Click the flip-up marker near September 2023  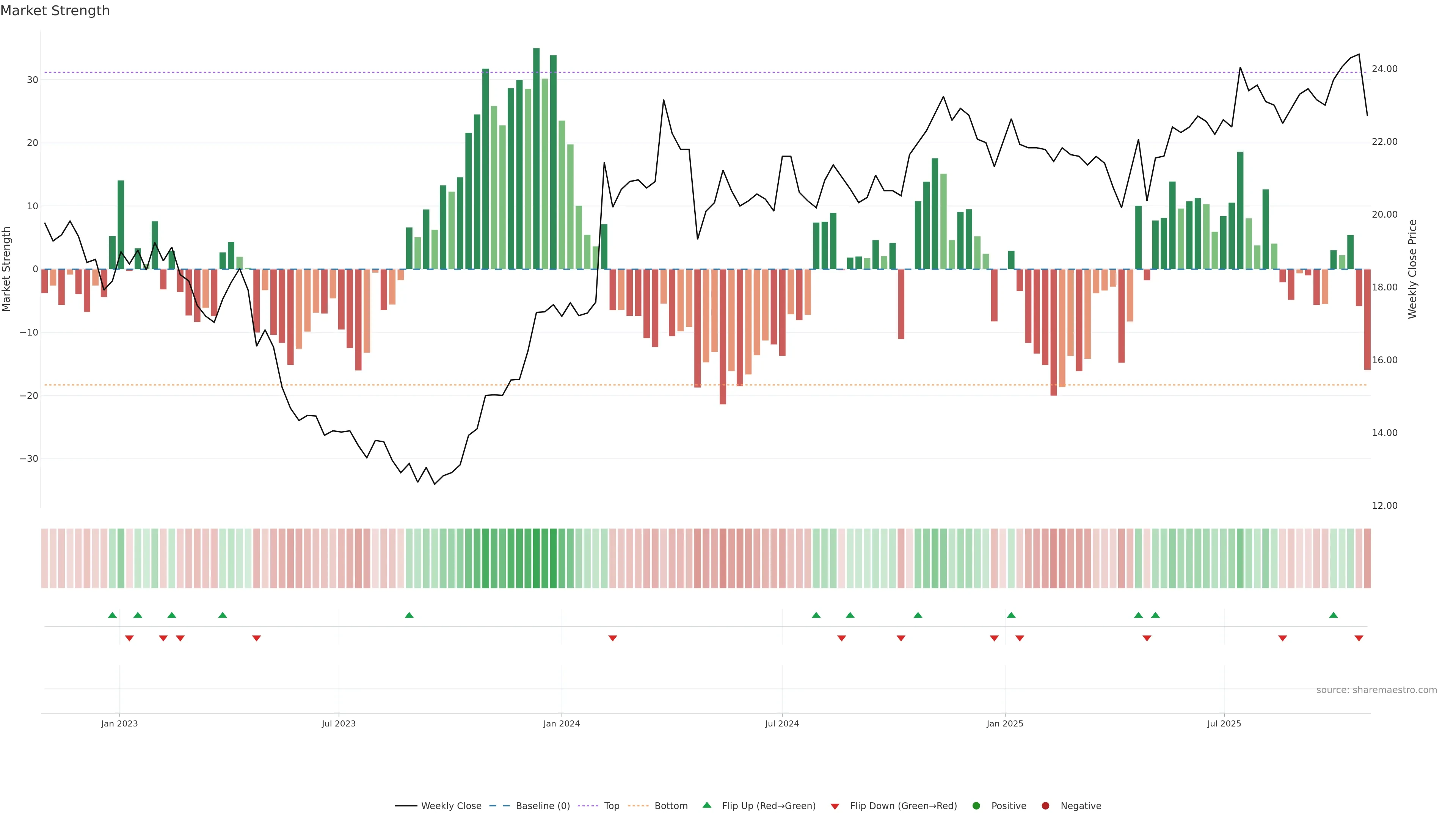[409, 615]
